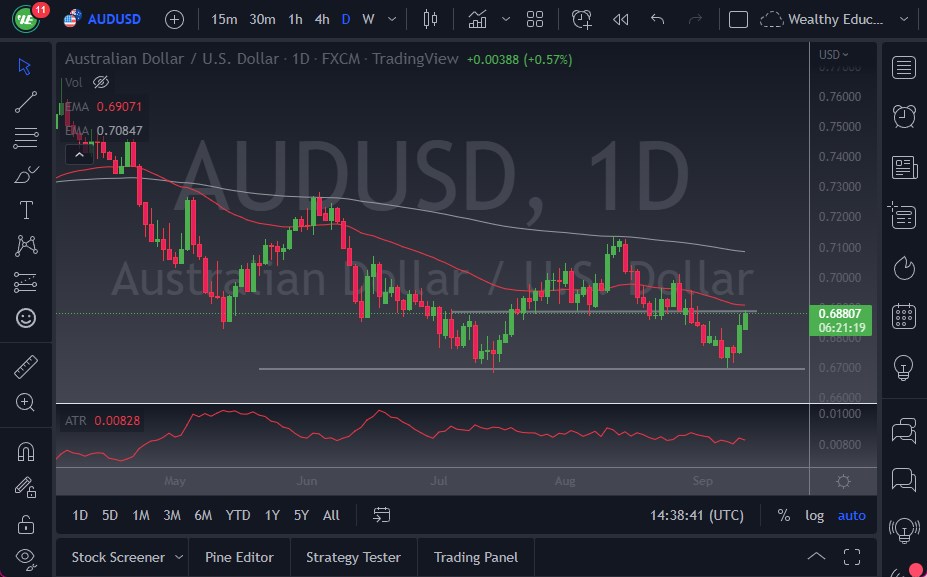Image resolution: width=927 pixels, height=577 pixels.
Task: Open the chart style dropdown arrow
Action: pos(505,19)
